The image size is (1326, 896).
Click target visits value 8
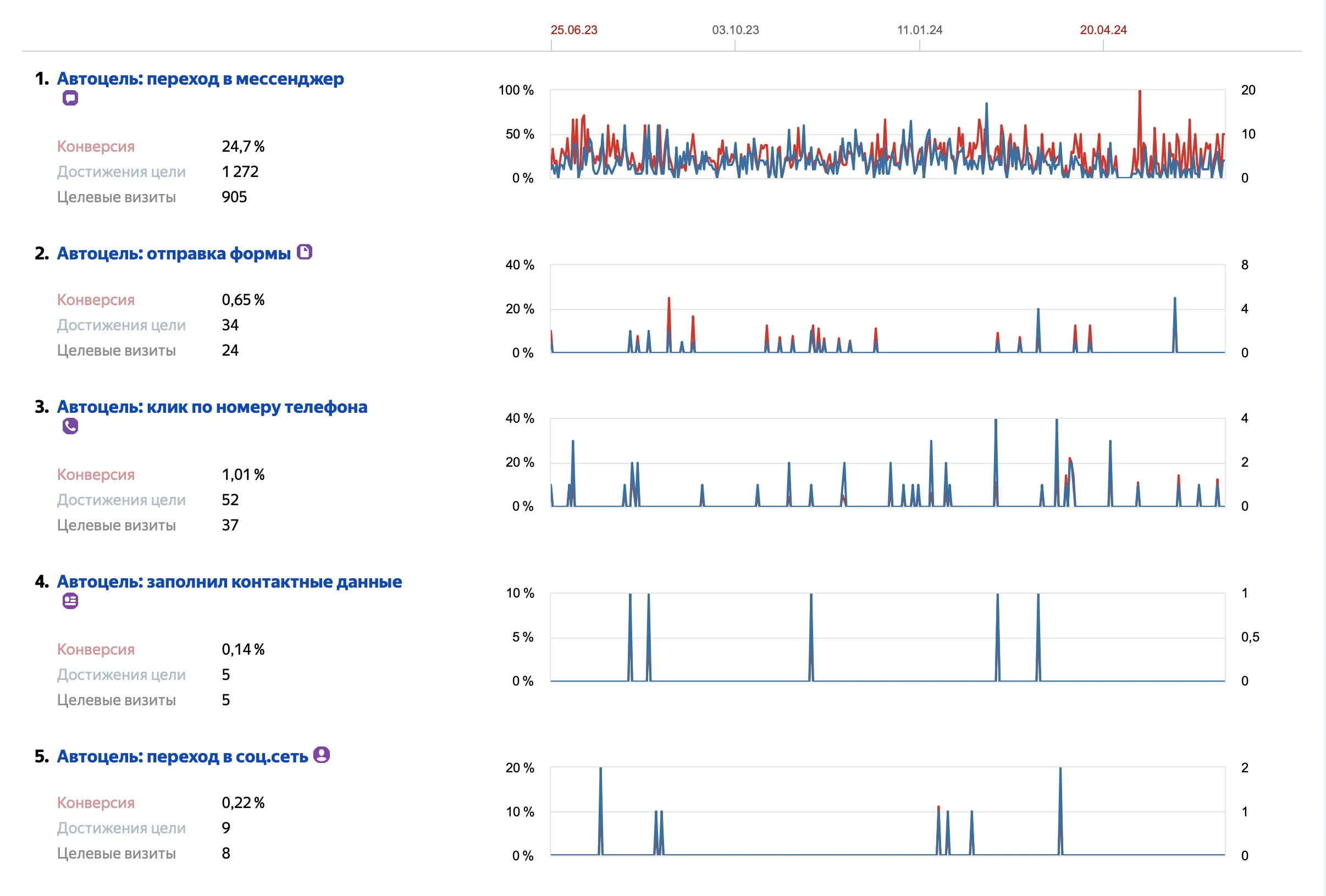pos(226,853)
